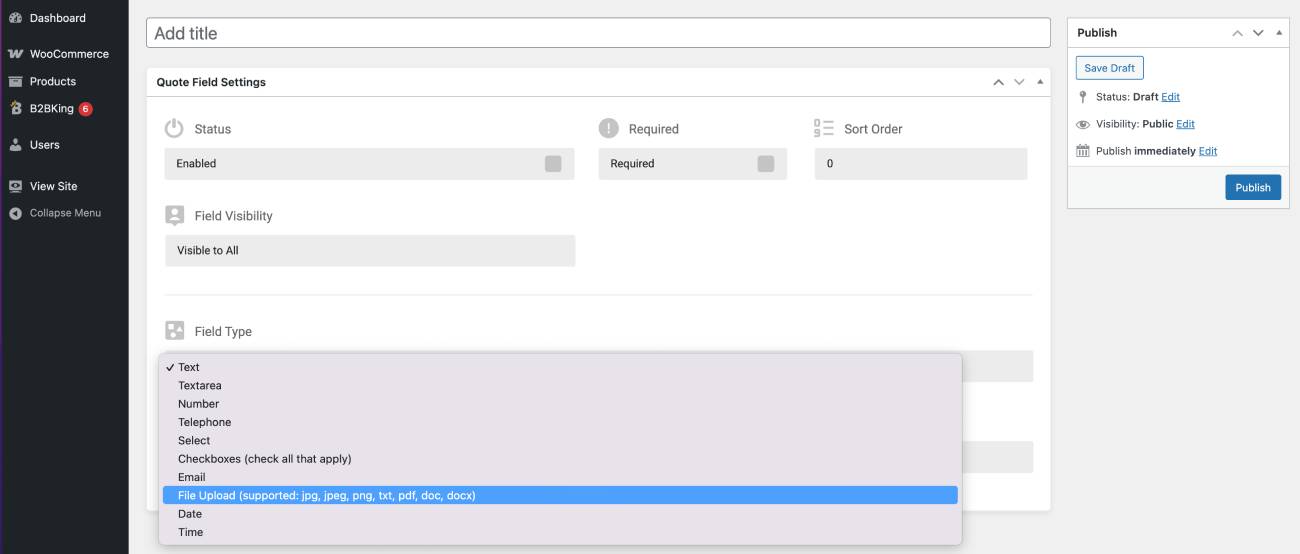Select Date field type option
This screenshot has width=1300, height=554.
(560, 514)
